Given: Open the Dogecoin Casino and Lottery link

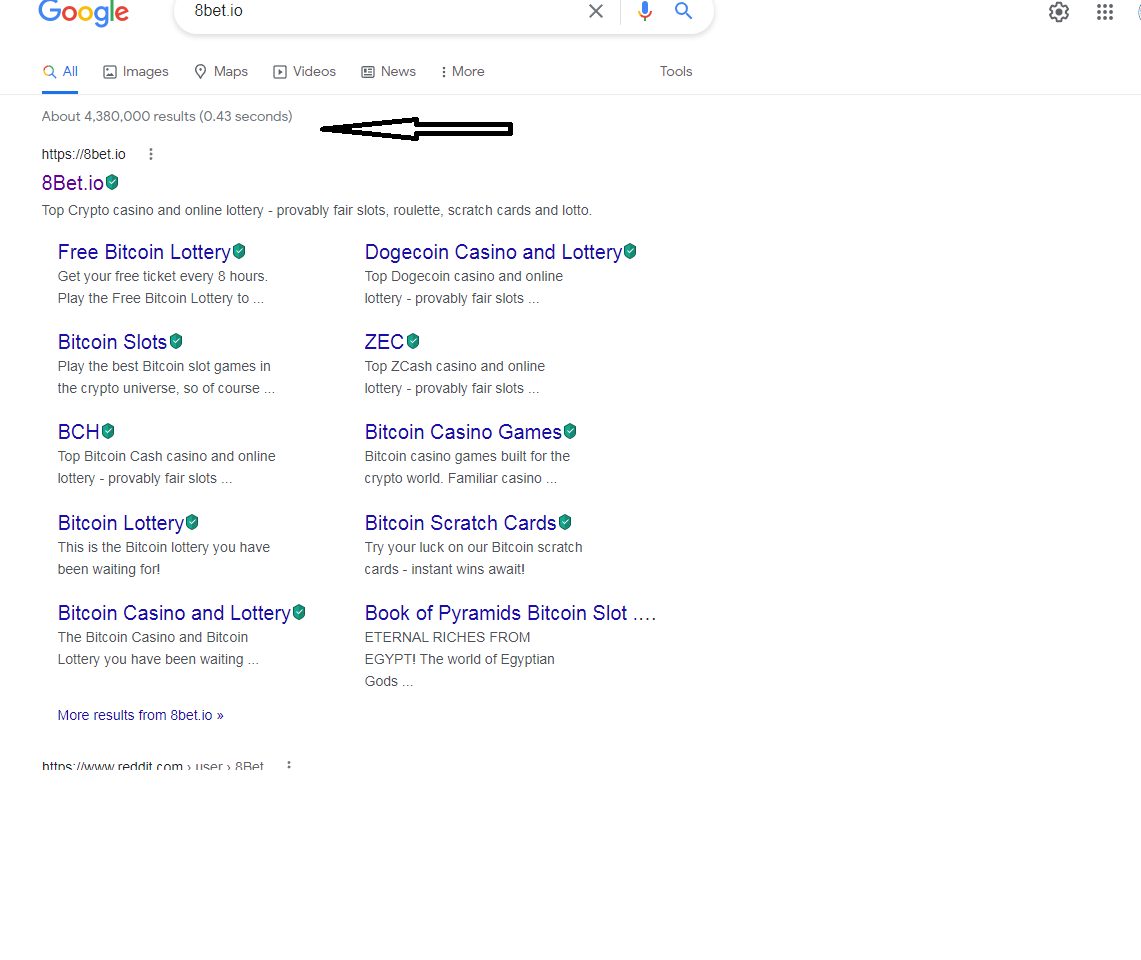Looking at the screenshot, I should tap(493, 252).
